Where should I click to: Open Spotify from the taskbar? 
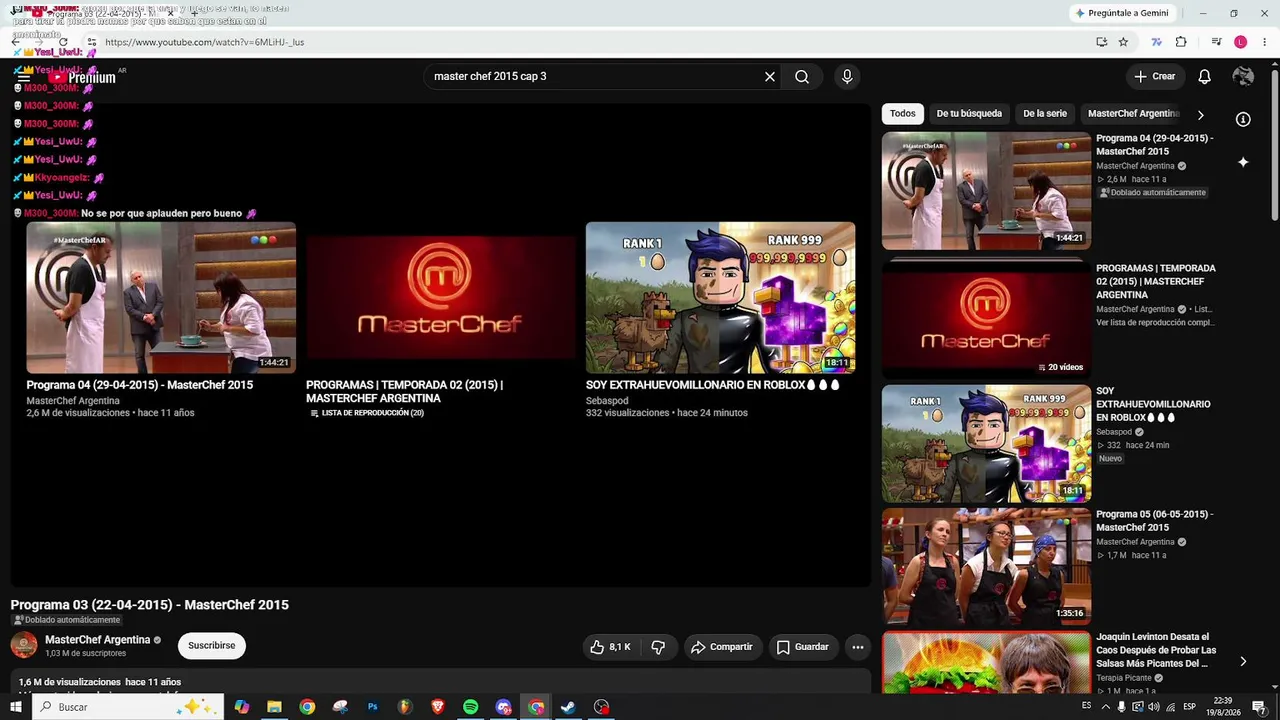470,707
